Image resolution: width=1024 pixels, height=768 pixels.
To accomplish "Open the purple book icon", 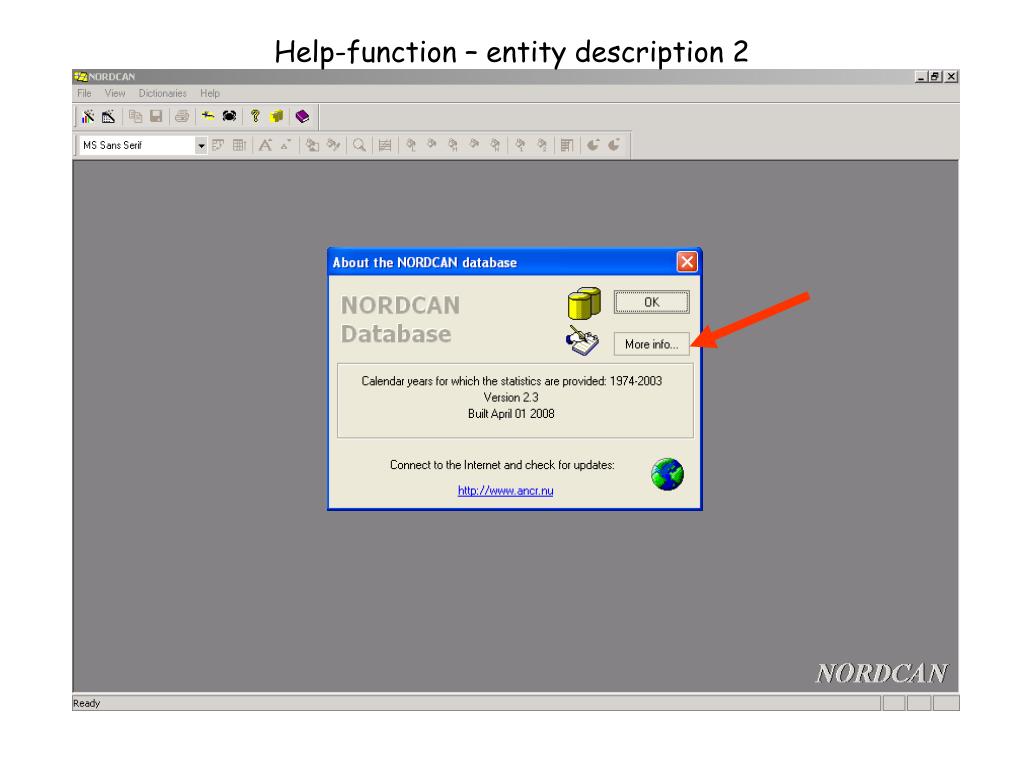I will pyautogui.click(x=302, y=117).
